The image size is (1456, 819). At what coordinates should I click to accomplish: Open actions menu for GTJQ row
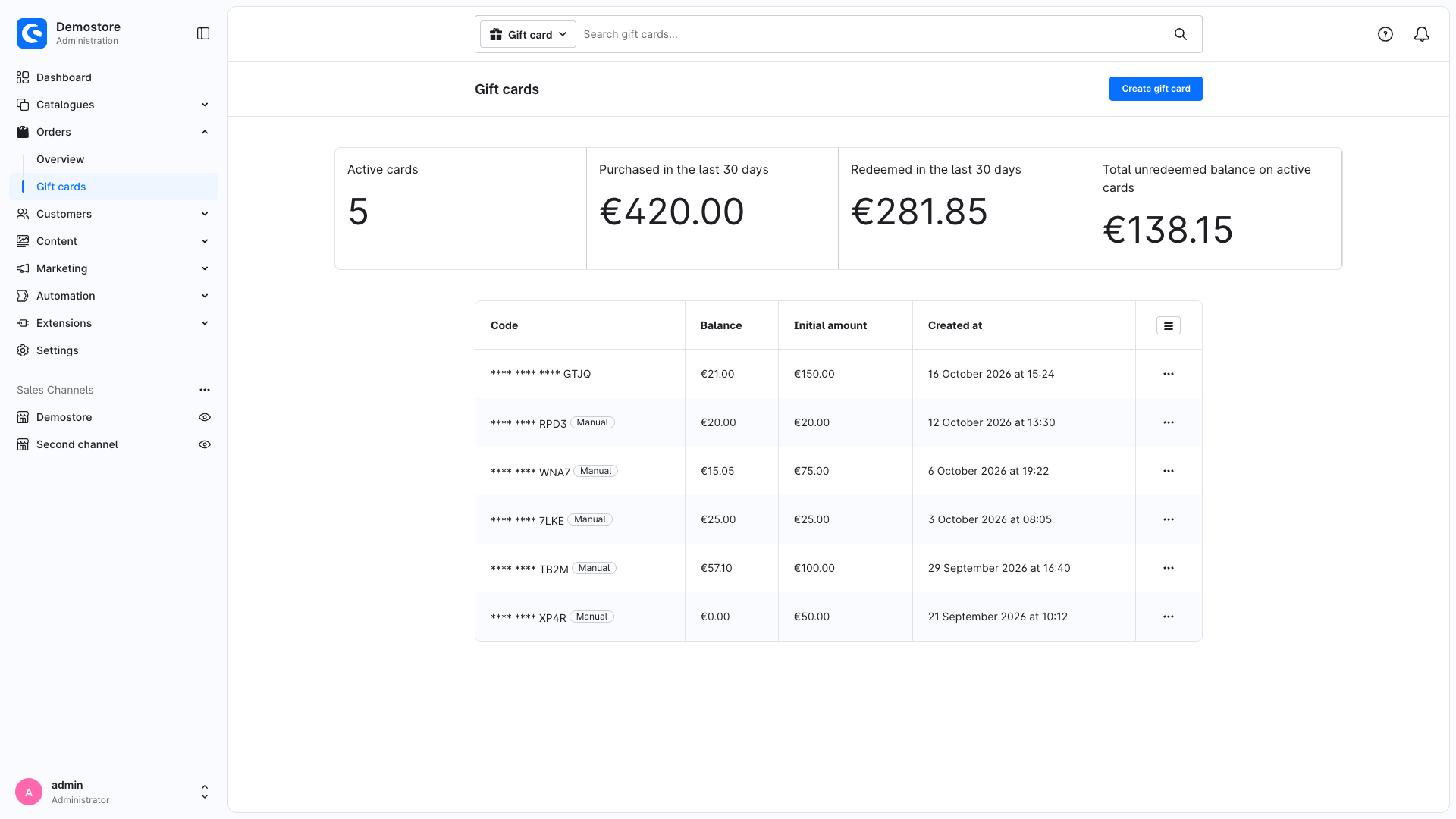pos(1169,374)
